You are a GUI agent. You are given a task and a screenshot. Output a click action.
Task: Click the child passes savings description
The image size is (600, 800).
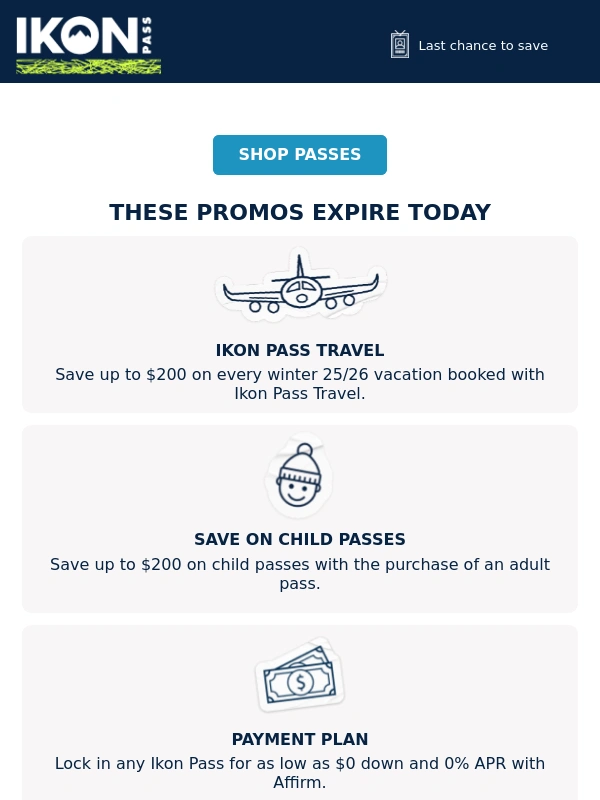click(x=300, y=565)
